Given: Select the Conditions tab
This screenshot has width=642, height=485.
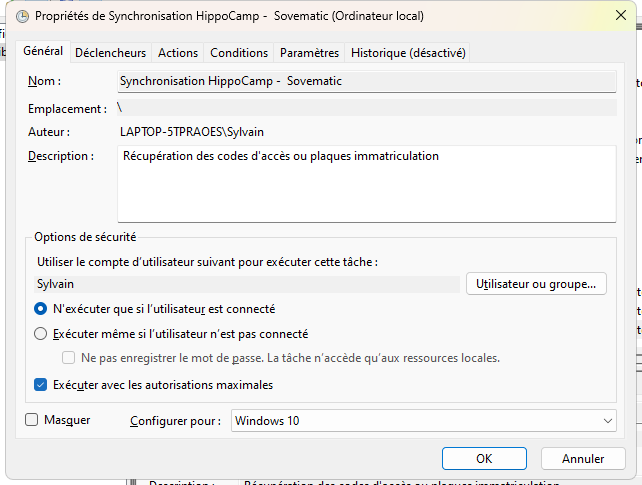Looking at the screenshot, I should 239,53.
